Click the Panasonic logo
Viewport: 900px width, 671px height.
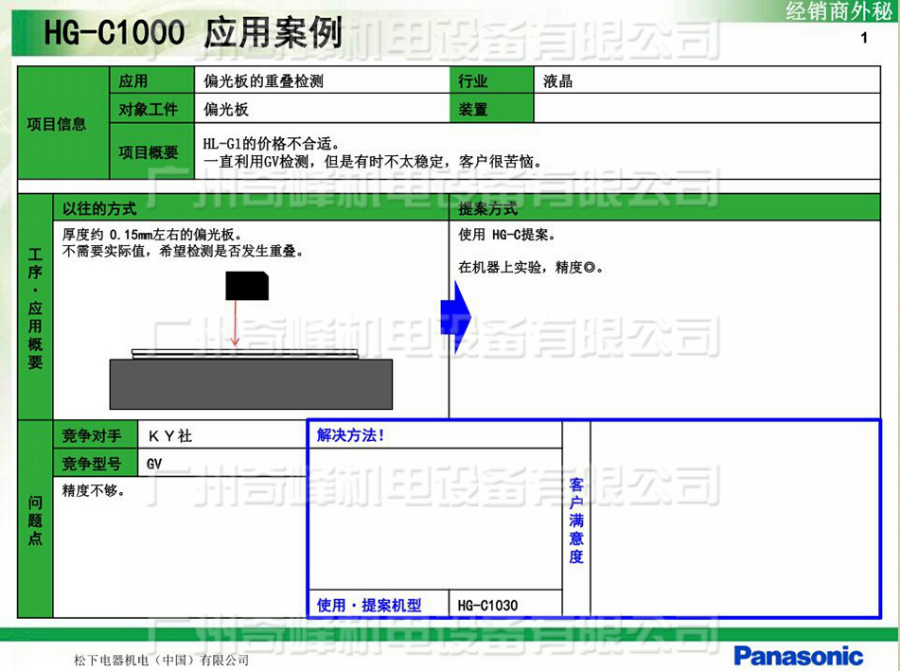click(798, 656)
